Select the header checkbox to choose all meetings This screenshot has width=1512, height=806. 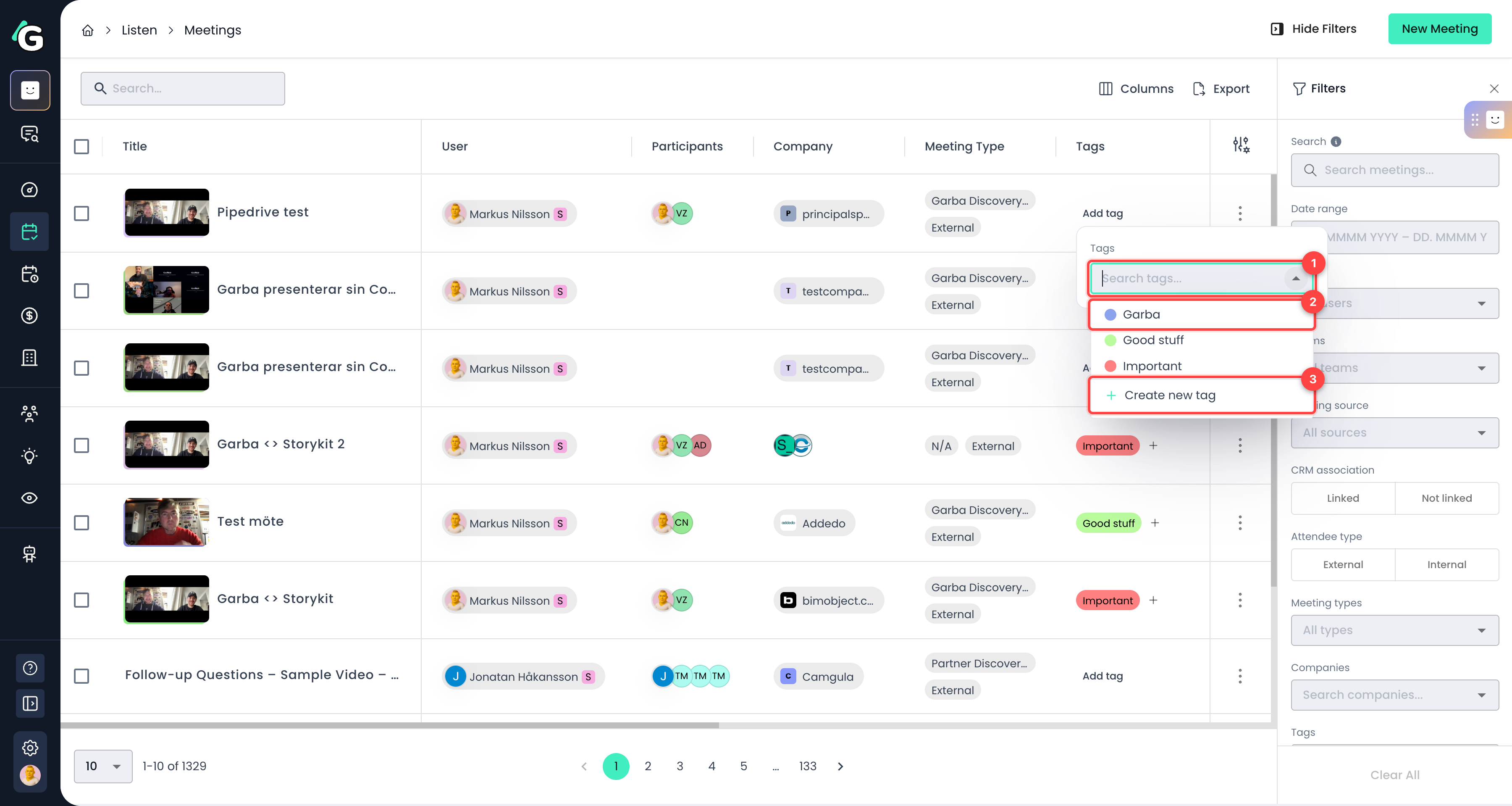point(81,146)
